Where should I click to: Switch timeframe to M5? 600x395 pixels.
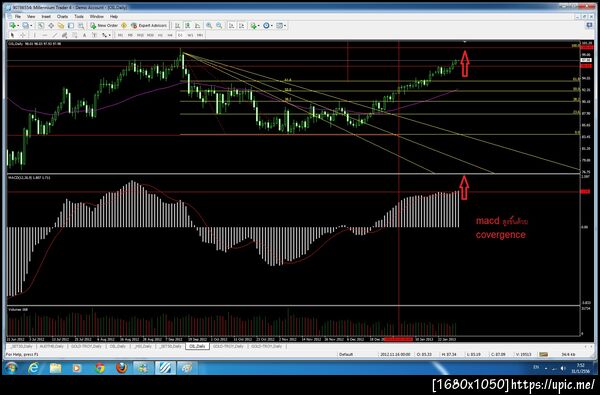pos(130,35)
